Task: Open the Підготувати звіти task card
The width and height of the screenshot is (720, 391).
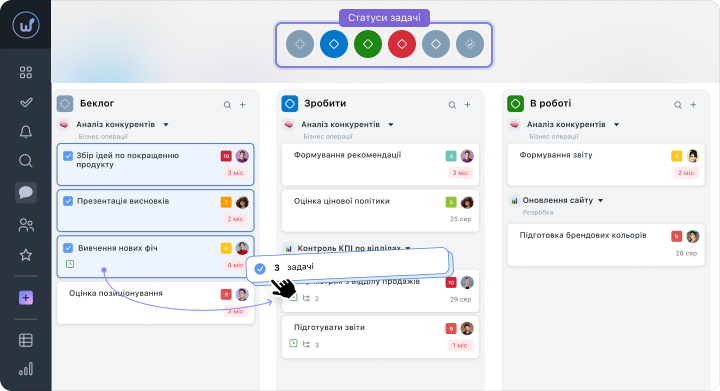Action: point(380,337)
